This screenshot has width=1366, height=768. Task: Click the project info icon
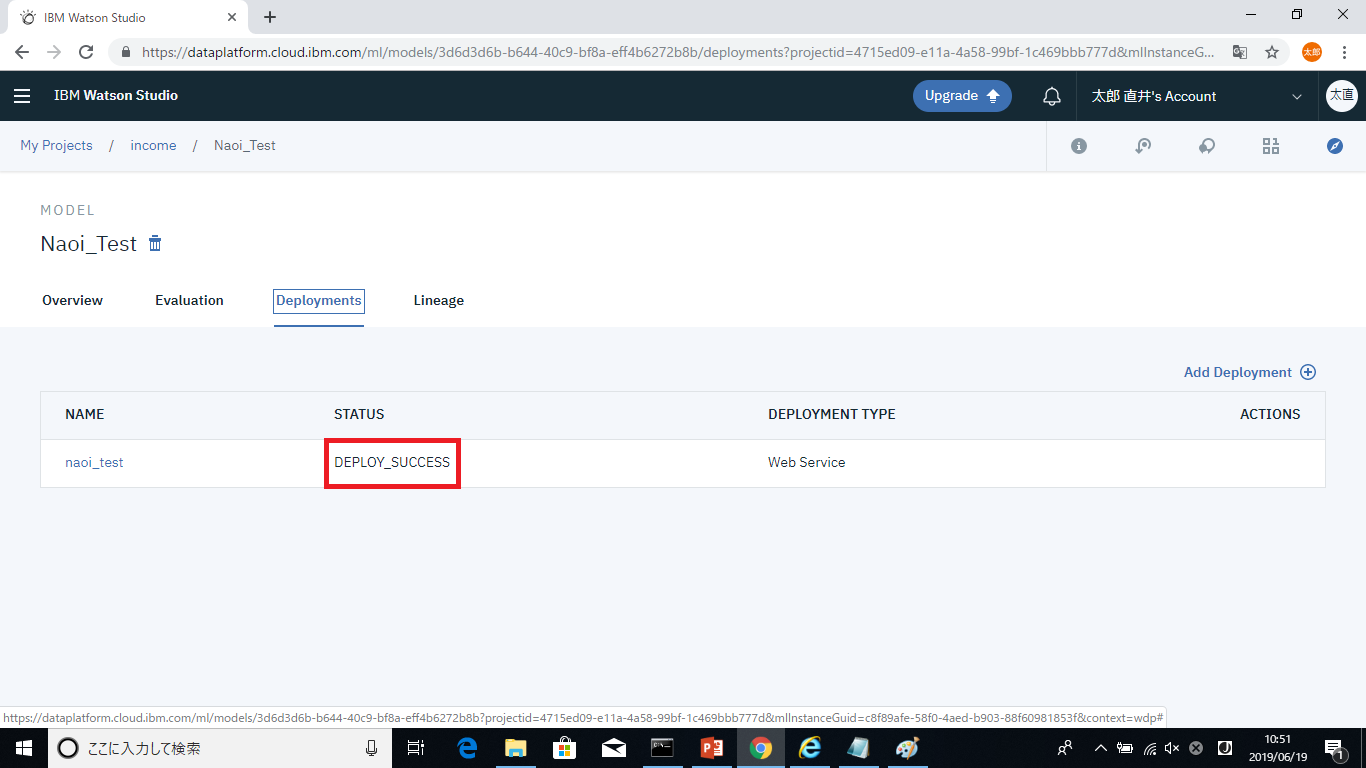[x=1078, y=146]
